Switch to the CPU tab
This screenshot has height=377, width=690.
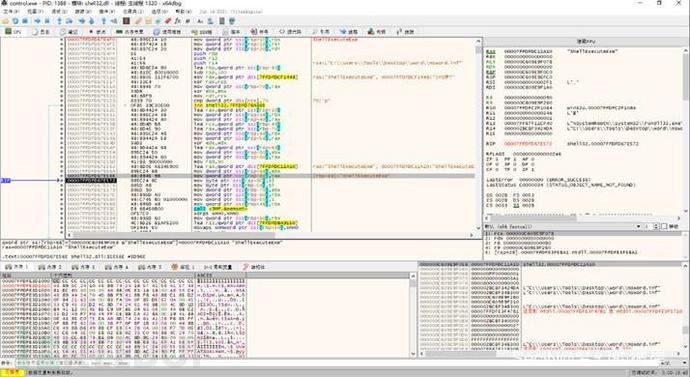tap(13, 32)
